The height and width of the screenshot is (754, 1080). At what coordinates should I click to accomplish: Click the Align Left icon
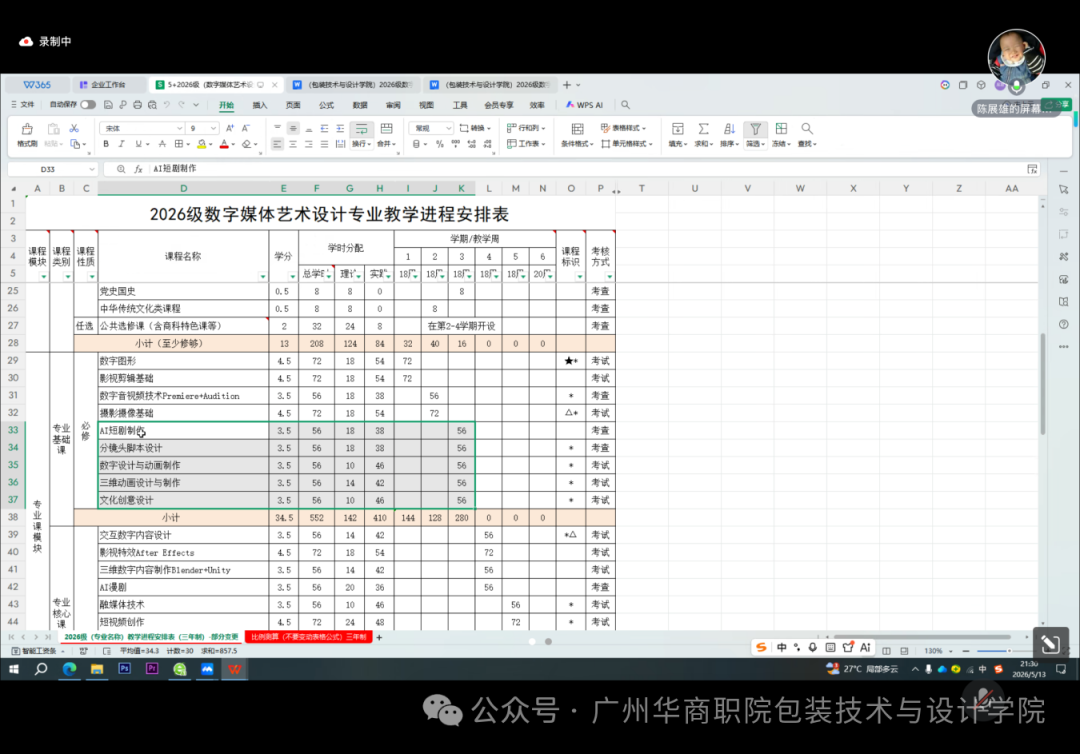click(x=277, y=144)
